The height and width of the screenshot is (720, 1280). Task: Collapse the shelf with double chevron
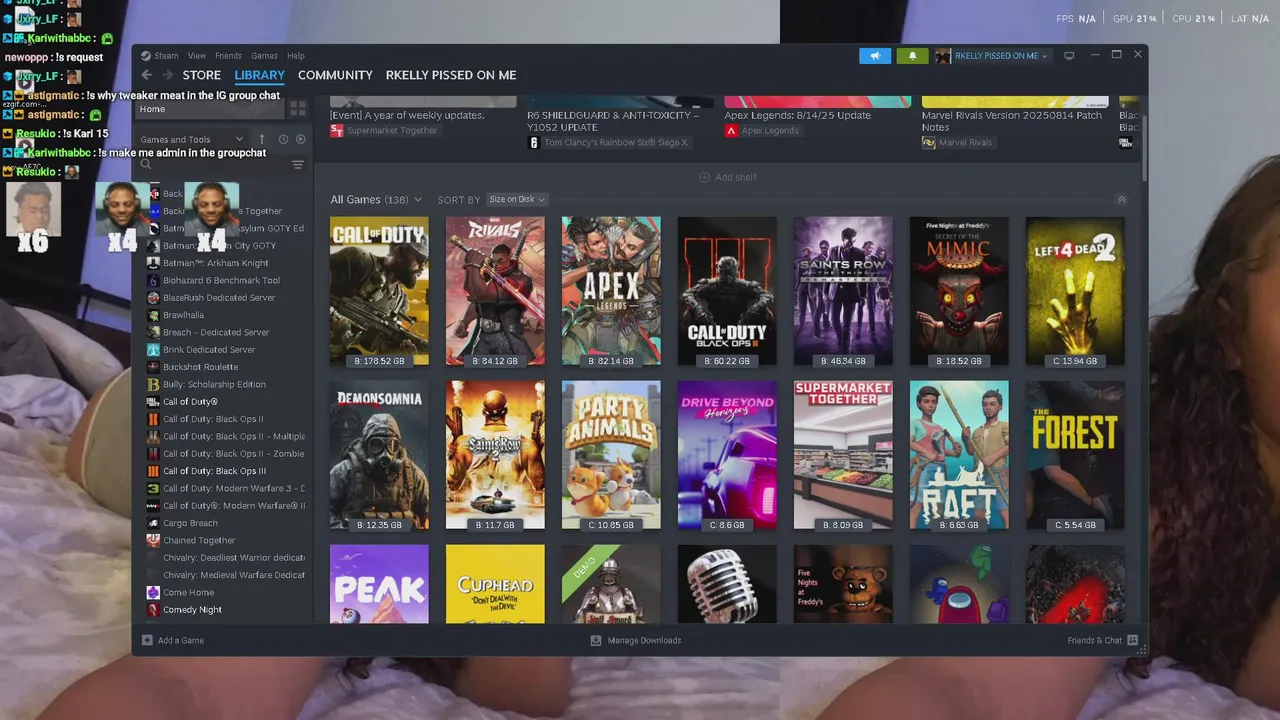click(x=1121, y=200)
